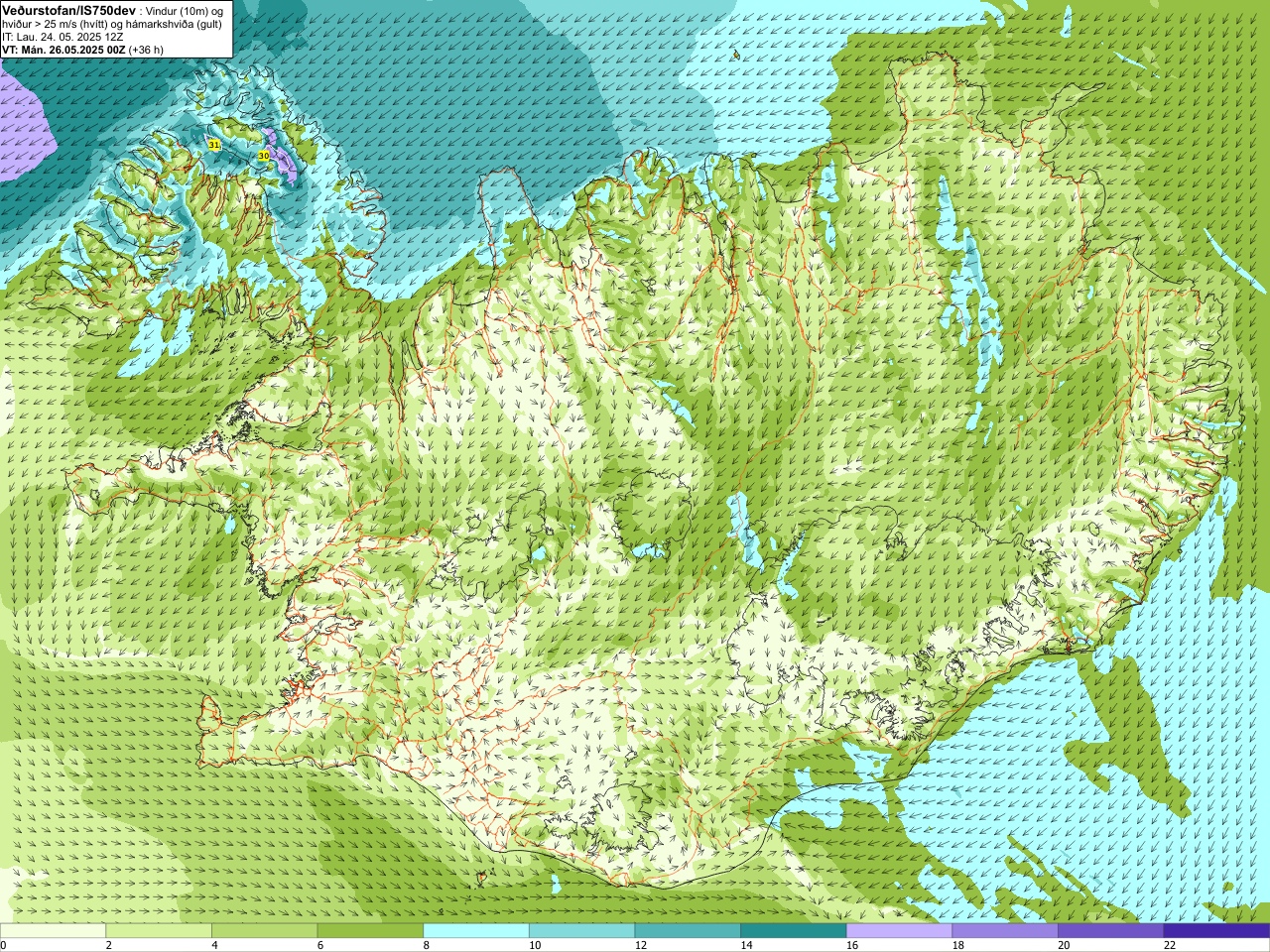Select the 20–22 m/s violet legend swatch
Image resolution: width=1270 pixels, height=952 pixels.
[x=1111, y=931]
